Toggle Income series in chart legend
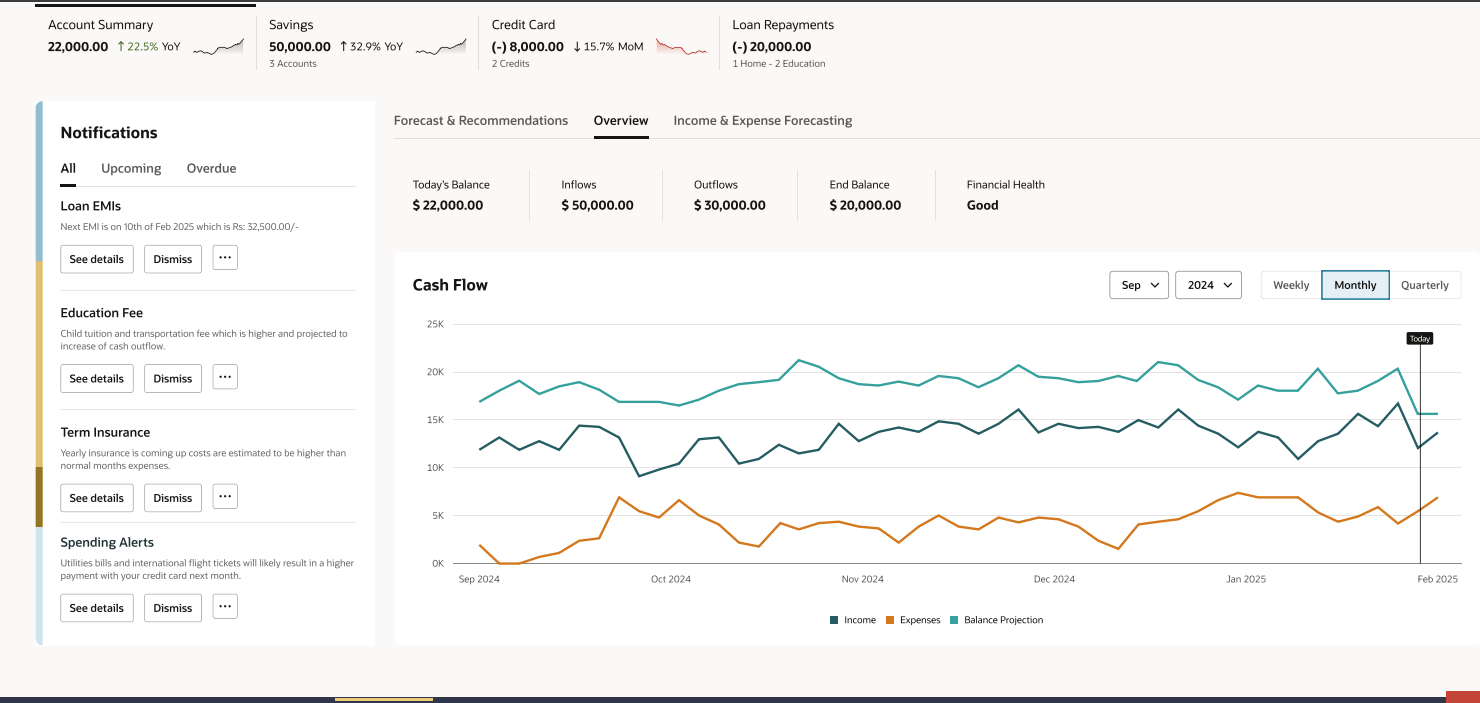Screen dimensions: 1480x703 click(x=853, y=620)
